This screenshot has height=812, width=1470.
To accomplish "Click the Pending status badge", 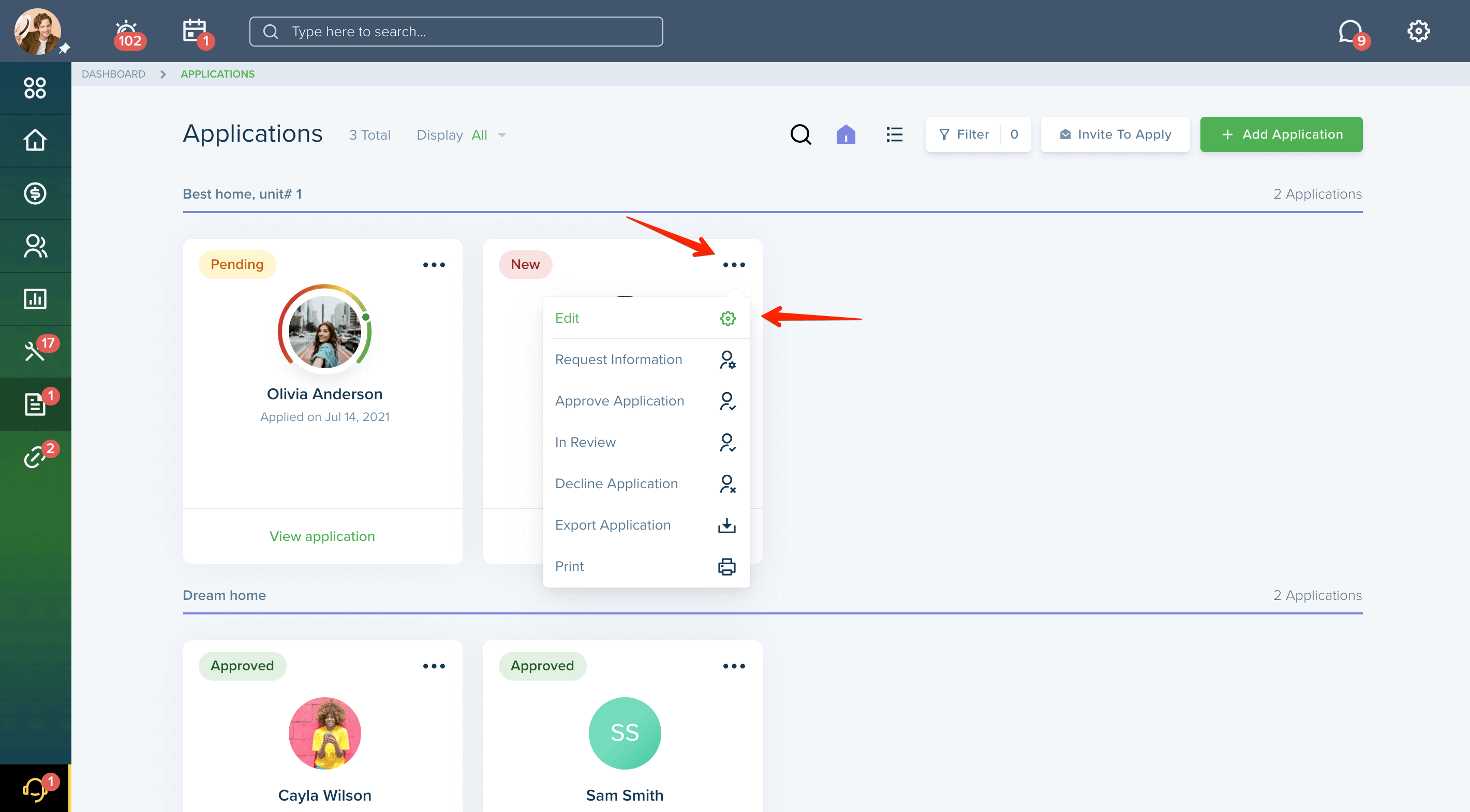I will 237,265.
